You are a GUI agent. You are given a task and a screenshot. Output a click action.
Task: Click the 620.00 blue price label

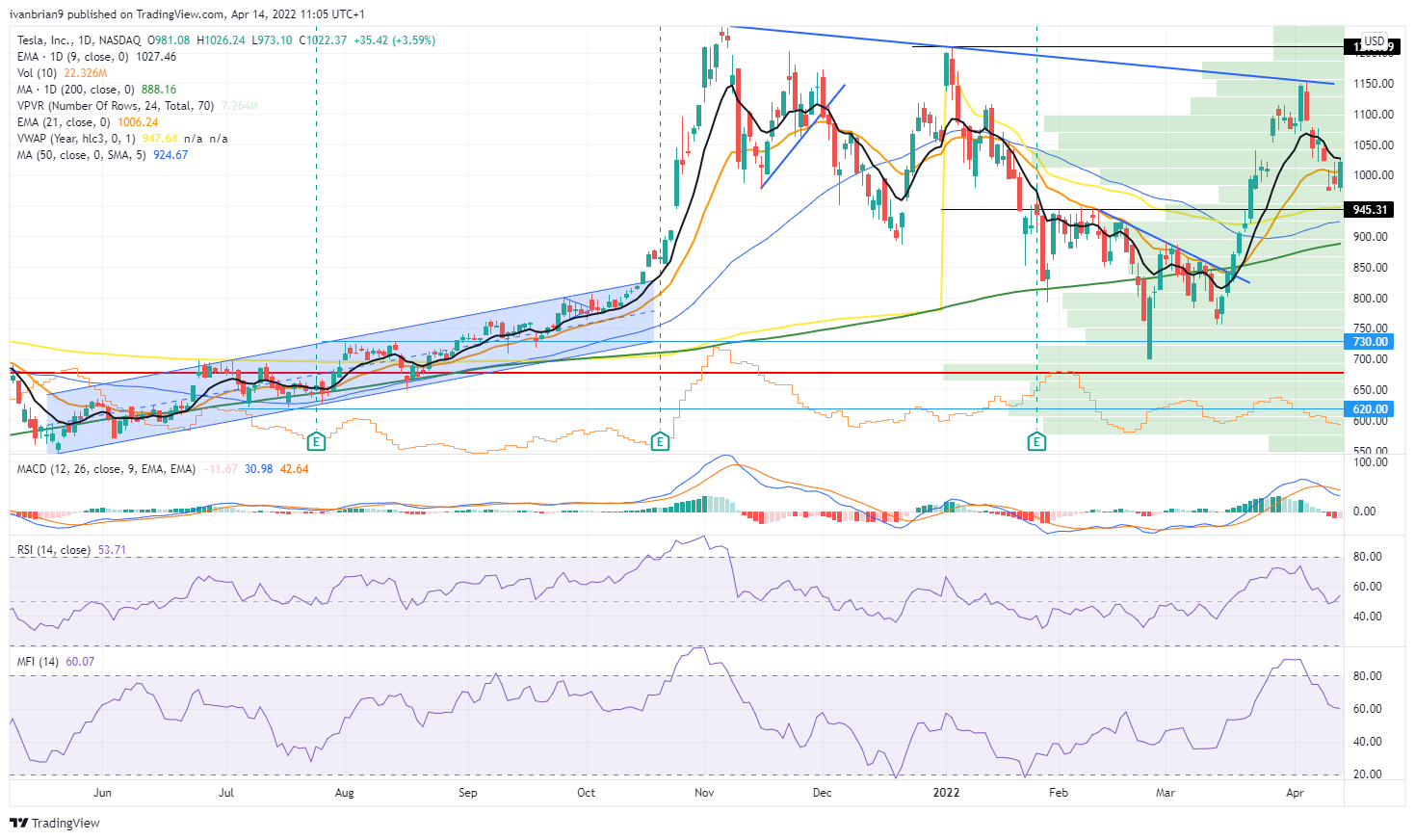tap(1370, 409)
